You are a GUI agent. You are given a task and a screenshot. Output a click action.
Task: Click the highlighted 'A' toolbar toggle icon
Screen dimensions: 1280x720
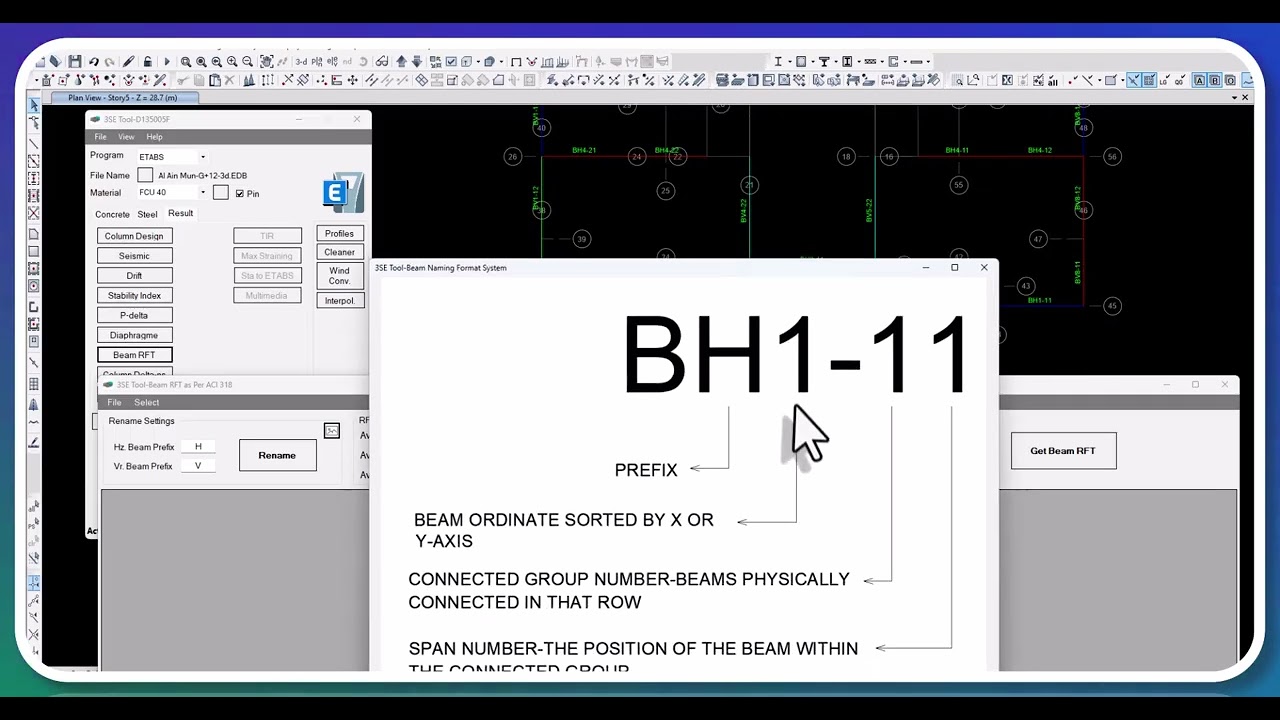pos(1199,80)
